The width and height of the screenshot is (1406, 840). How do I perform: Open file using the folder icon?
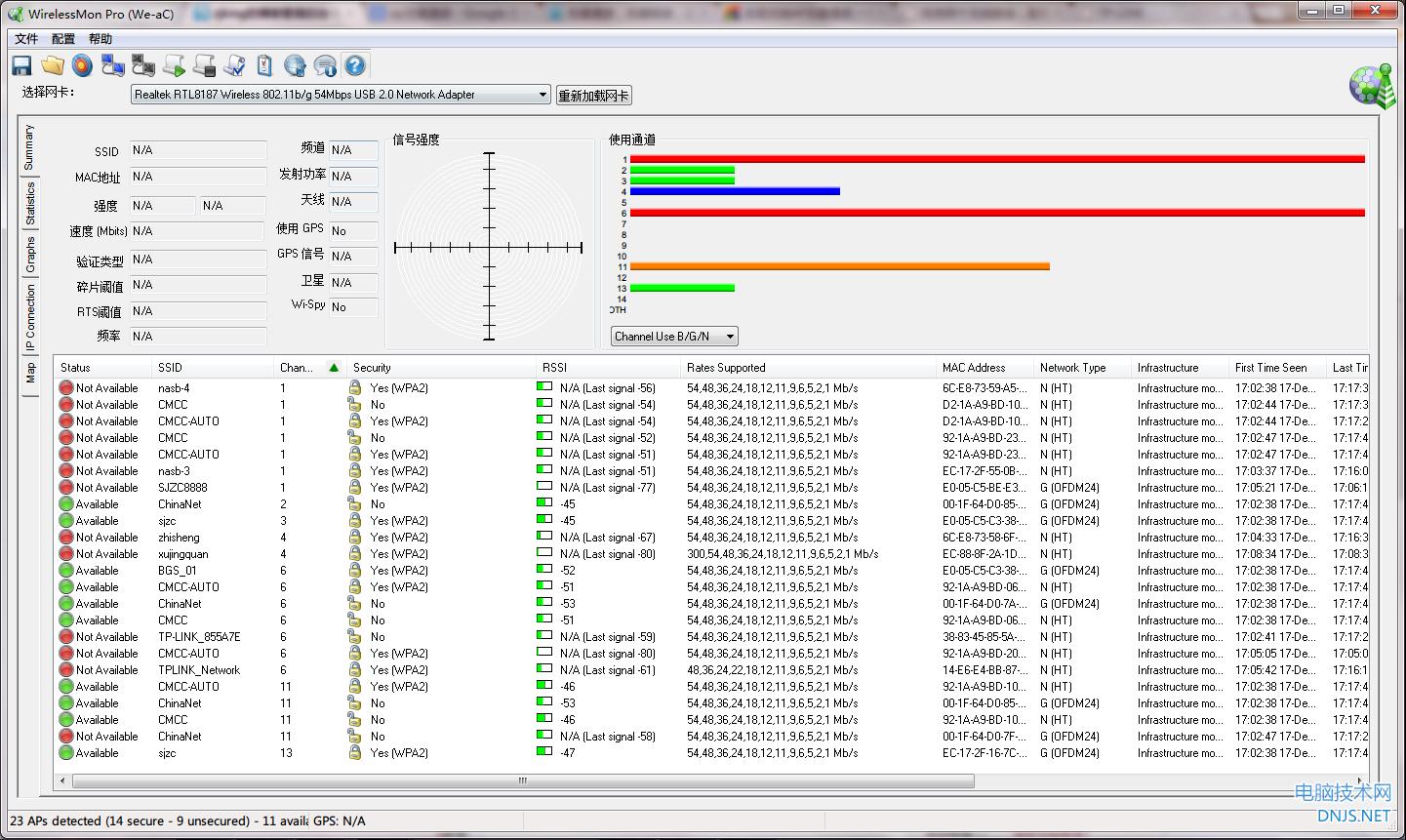(x=52, y=65)
